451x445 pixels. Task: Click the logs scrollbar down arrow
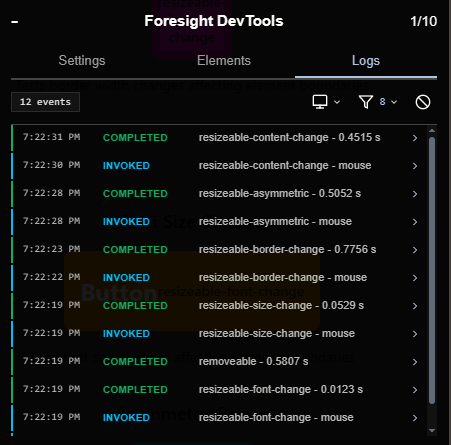tap(432, 431)
